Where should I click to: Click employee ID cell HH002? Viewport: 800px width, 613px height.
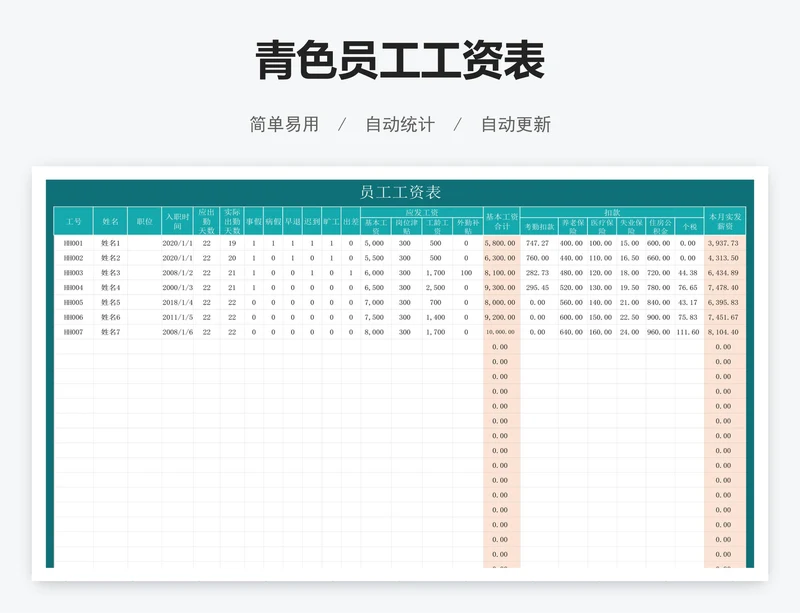click(x=73, y=258)
